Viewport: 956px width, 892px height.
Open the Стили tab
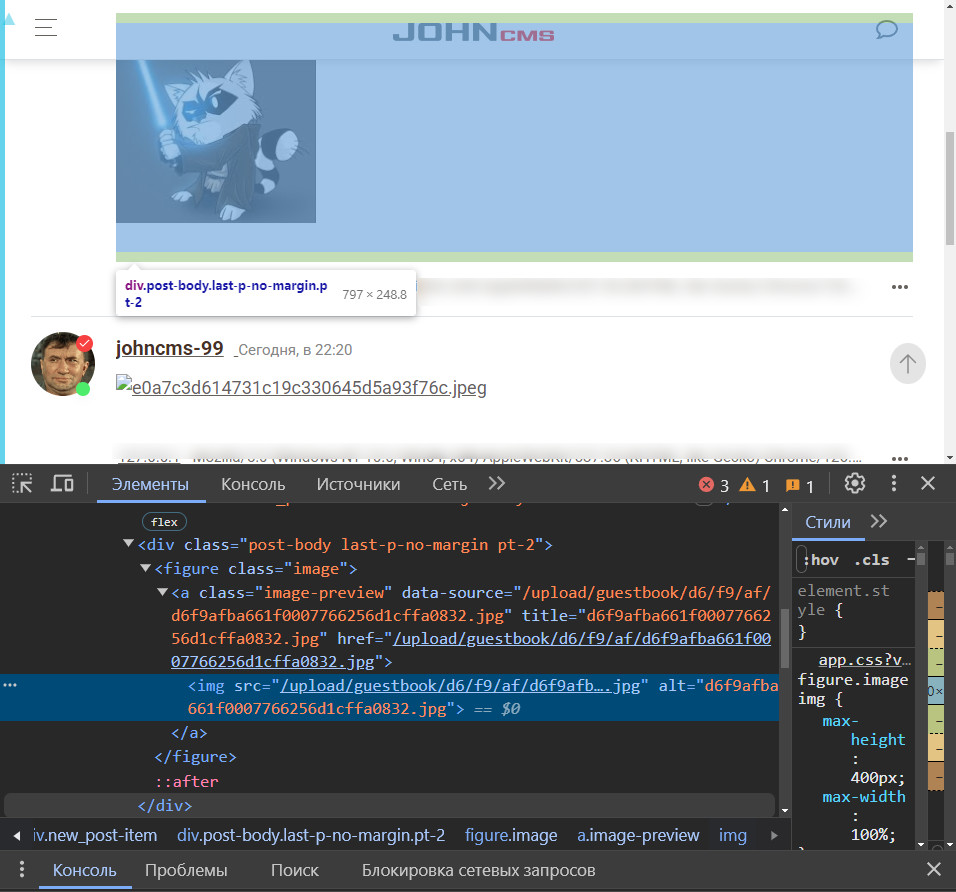(827, 523)
